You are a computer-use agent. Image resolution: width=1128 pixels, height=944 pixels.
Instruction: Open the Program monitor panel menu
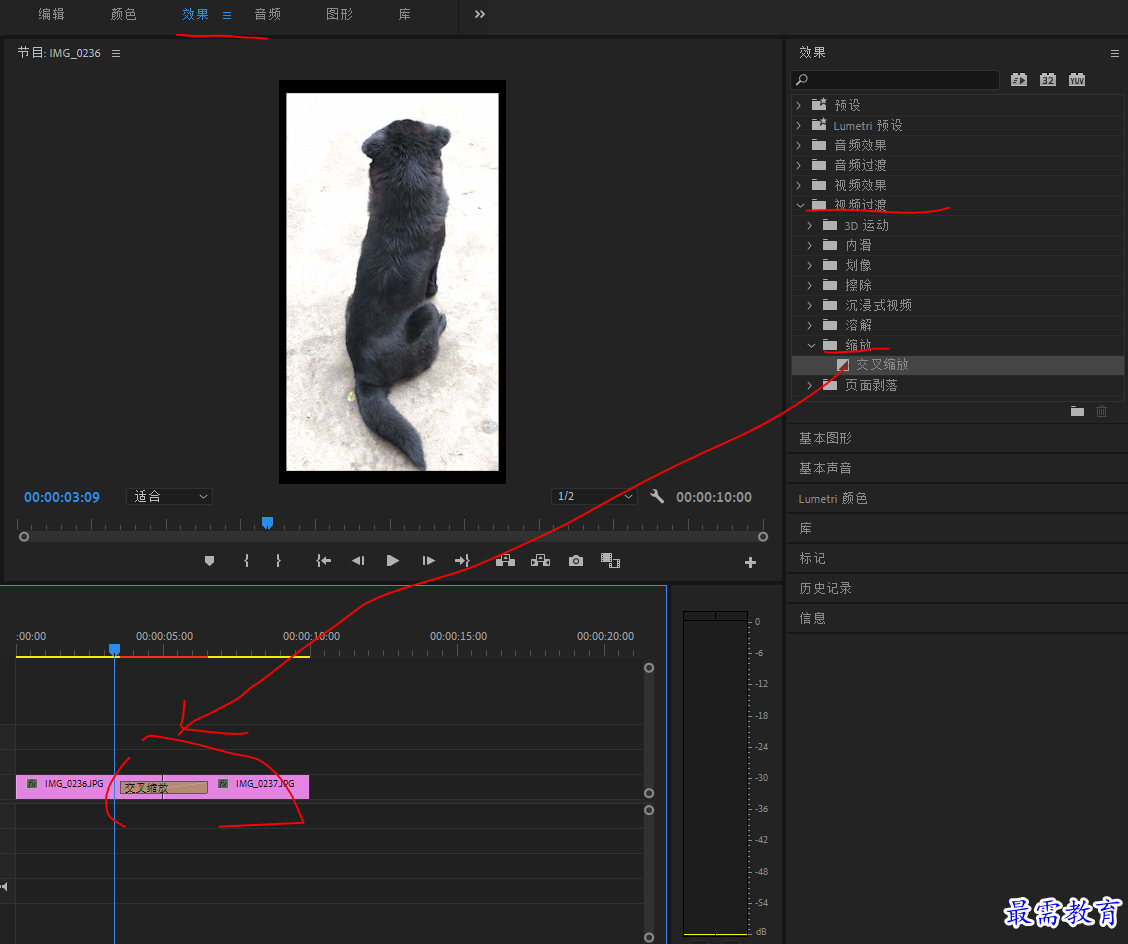tap(116, 53)
